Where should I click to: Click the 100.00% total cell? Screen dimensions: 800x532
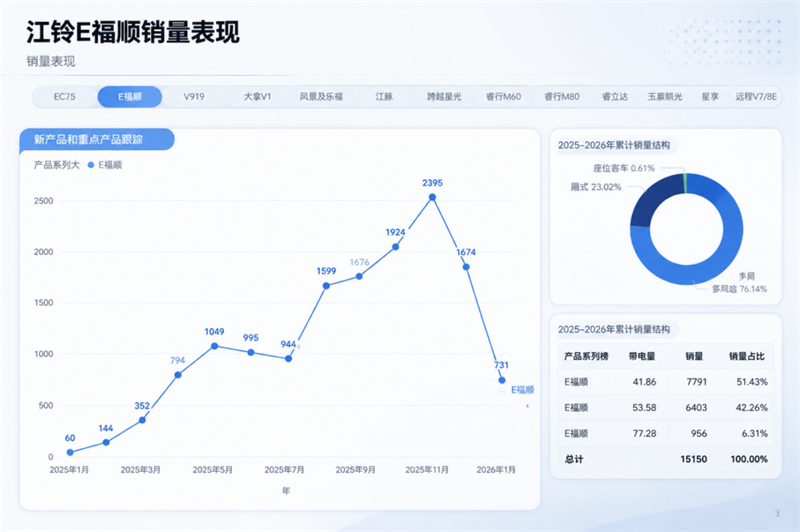(x=749, y=459)
